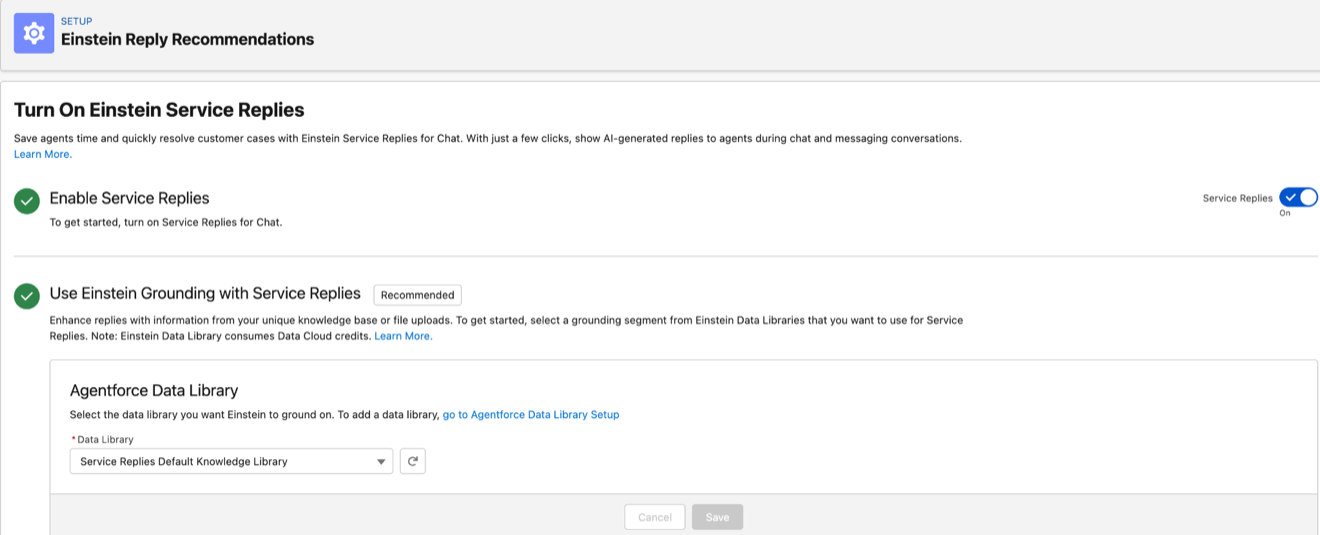Click the Save button
This screenshot has height=535, width=1320.
tap(717, 517)
